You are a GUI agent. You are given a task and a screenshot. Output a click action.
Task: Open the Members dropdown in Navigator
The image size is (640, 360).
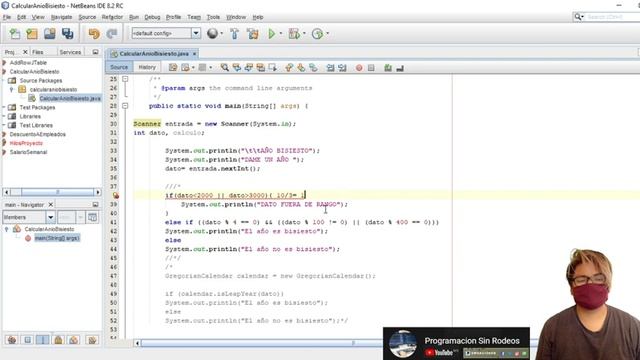point(51,217)
